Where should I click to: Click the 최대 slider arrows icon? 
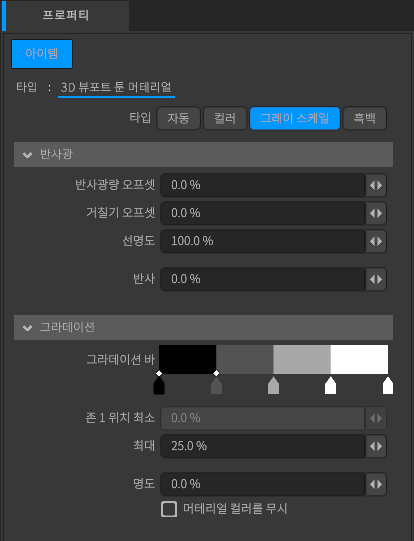(x=376, y=446)
